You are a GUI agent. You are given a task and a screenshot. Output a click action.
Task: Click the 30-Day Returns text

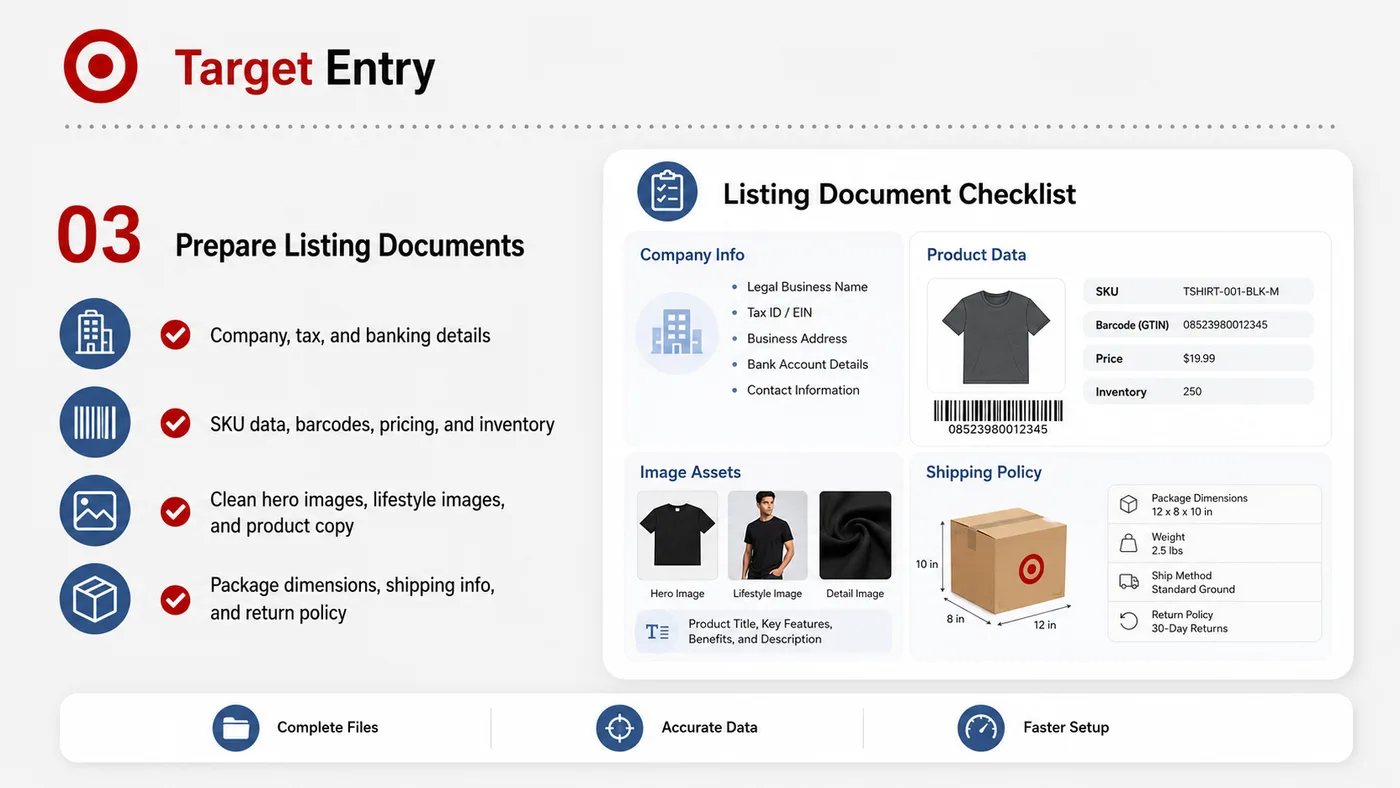tap(1189, 628)
